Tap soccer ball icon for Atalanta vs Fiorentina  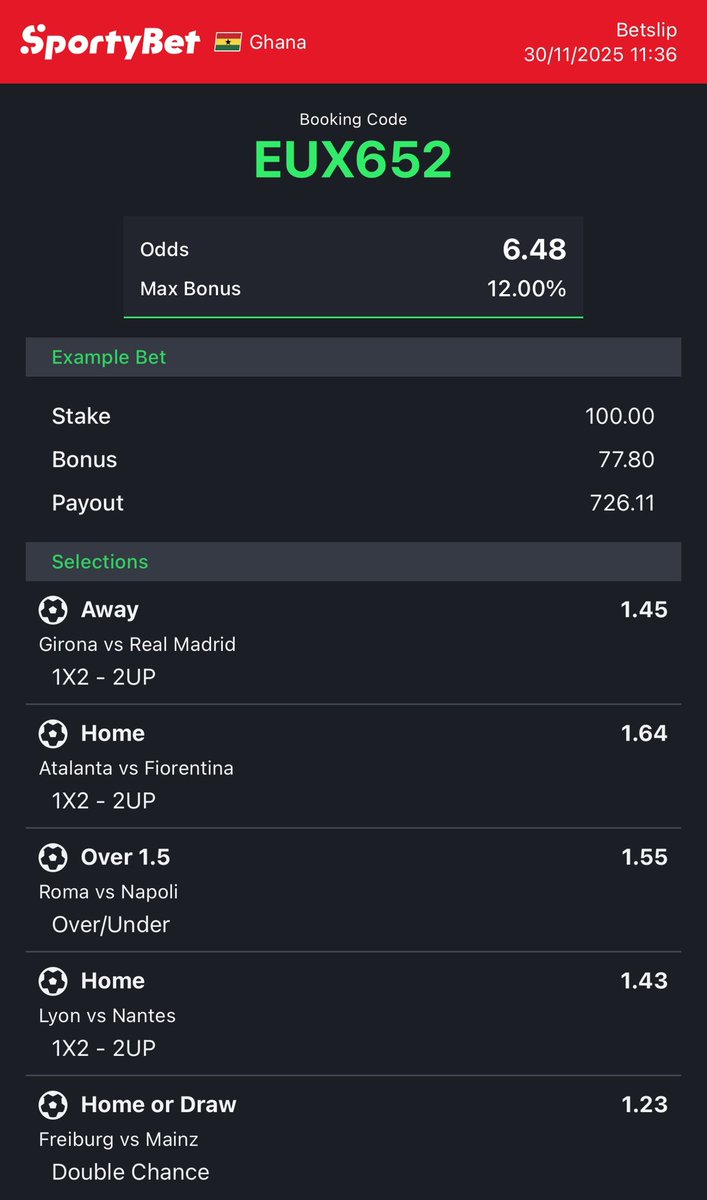53,734
